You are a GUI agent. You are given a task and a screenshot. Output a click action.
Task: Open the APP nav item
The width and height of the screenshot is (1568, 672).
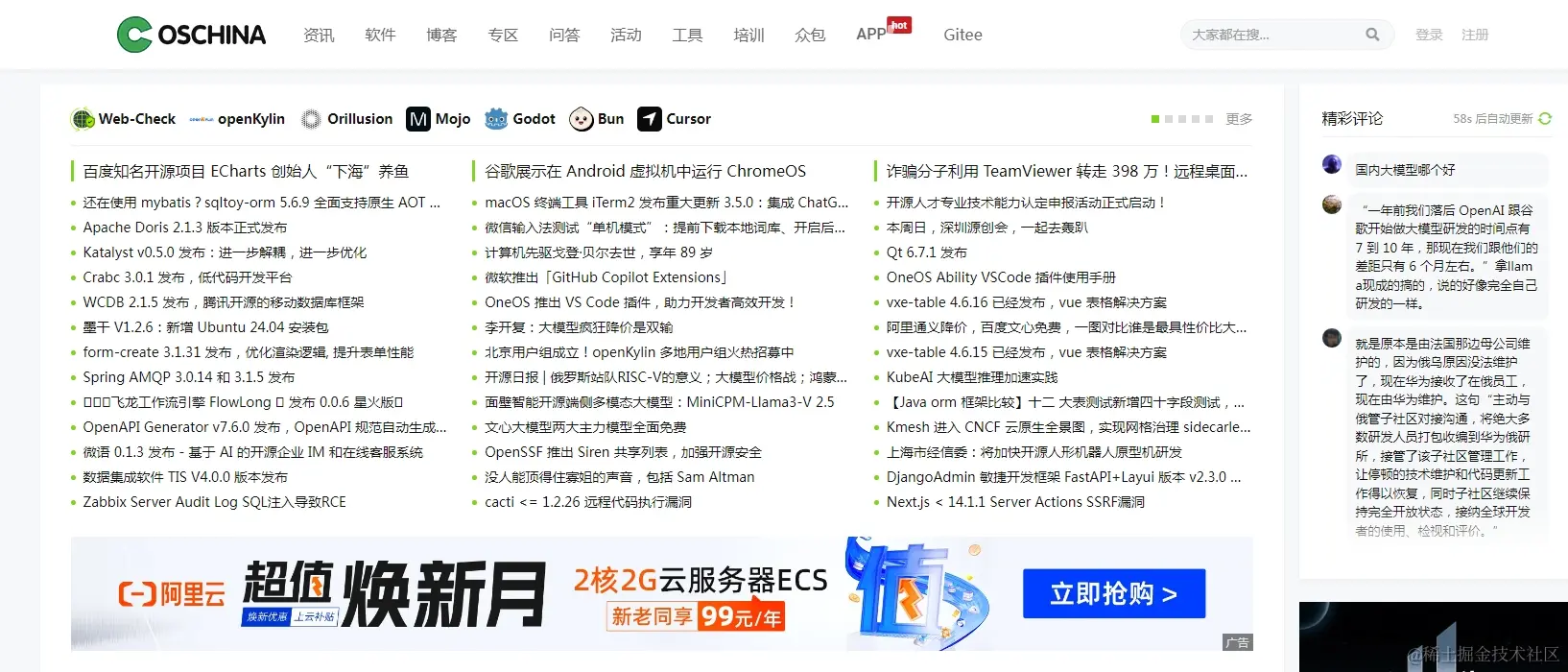871,35
